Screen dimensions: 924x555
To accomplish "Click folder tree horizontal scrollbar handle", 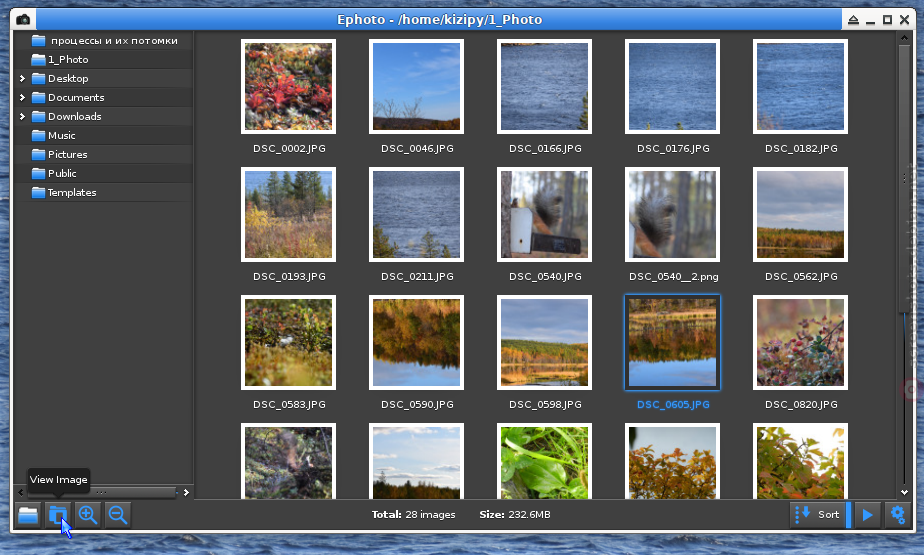I will click(x=101, y=492).
